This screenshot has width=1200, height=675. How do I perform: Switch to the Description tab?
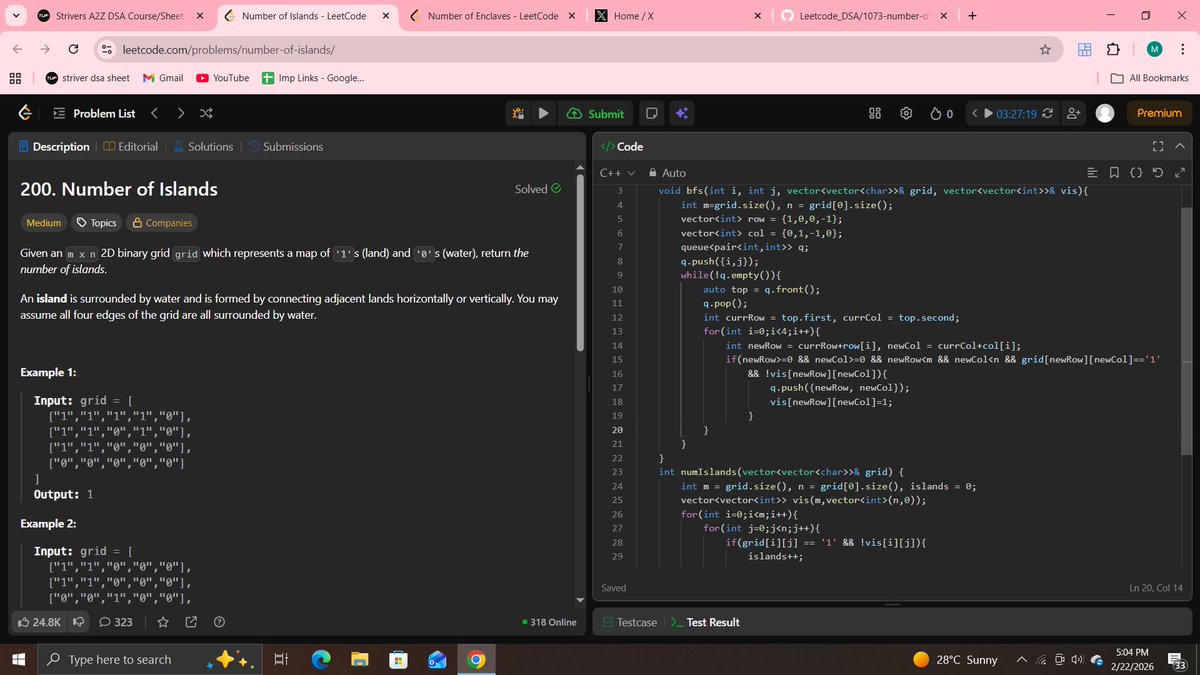pyautogui.click(x=55, y=147)
